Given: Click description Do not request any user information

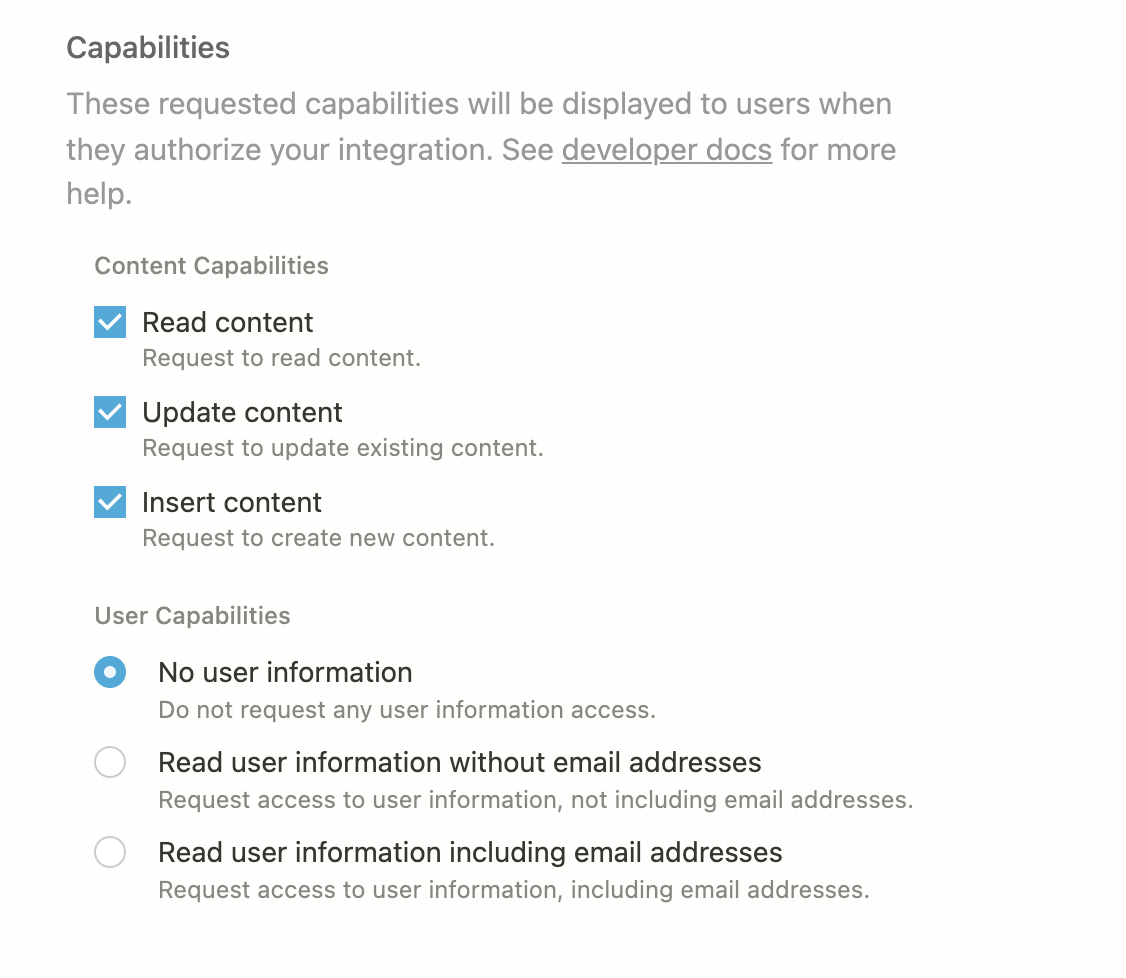Looking at the screenshot, I should (407, 710).
